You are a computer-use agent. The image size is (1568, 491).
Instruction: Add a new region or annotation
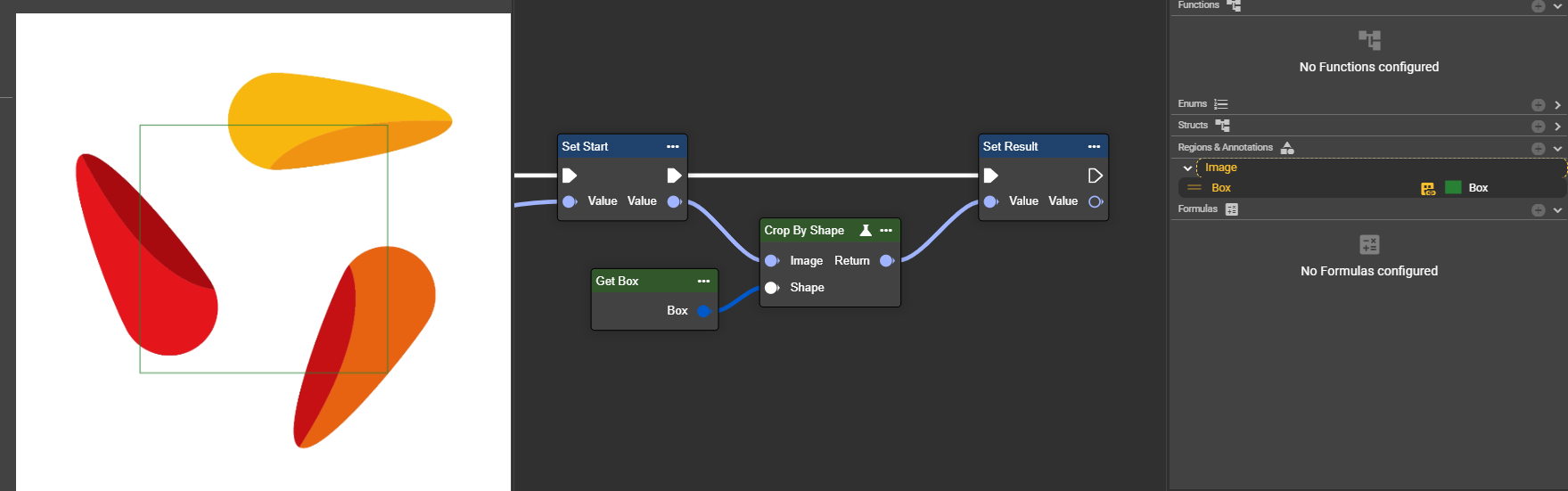coord(1538,149)
